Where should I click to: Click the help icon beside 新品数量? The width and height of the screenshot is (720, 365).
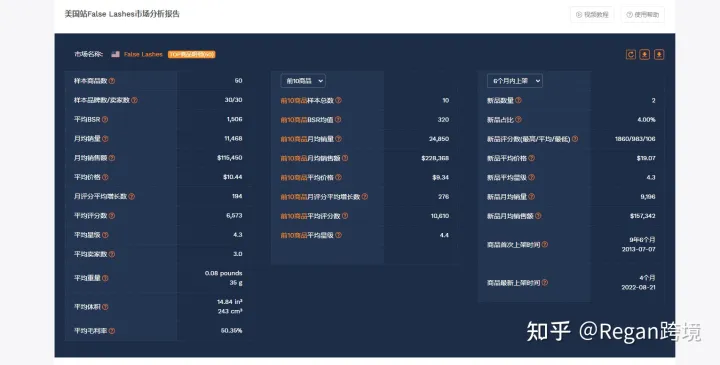click(518, 100)
